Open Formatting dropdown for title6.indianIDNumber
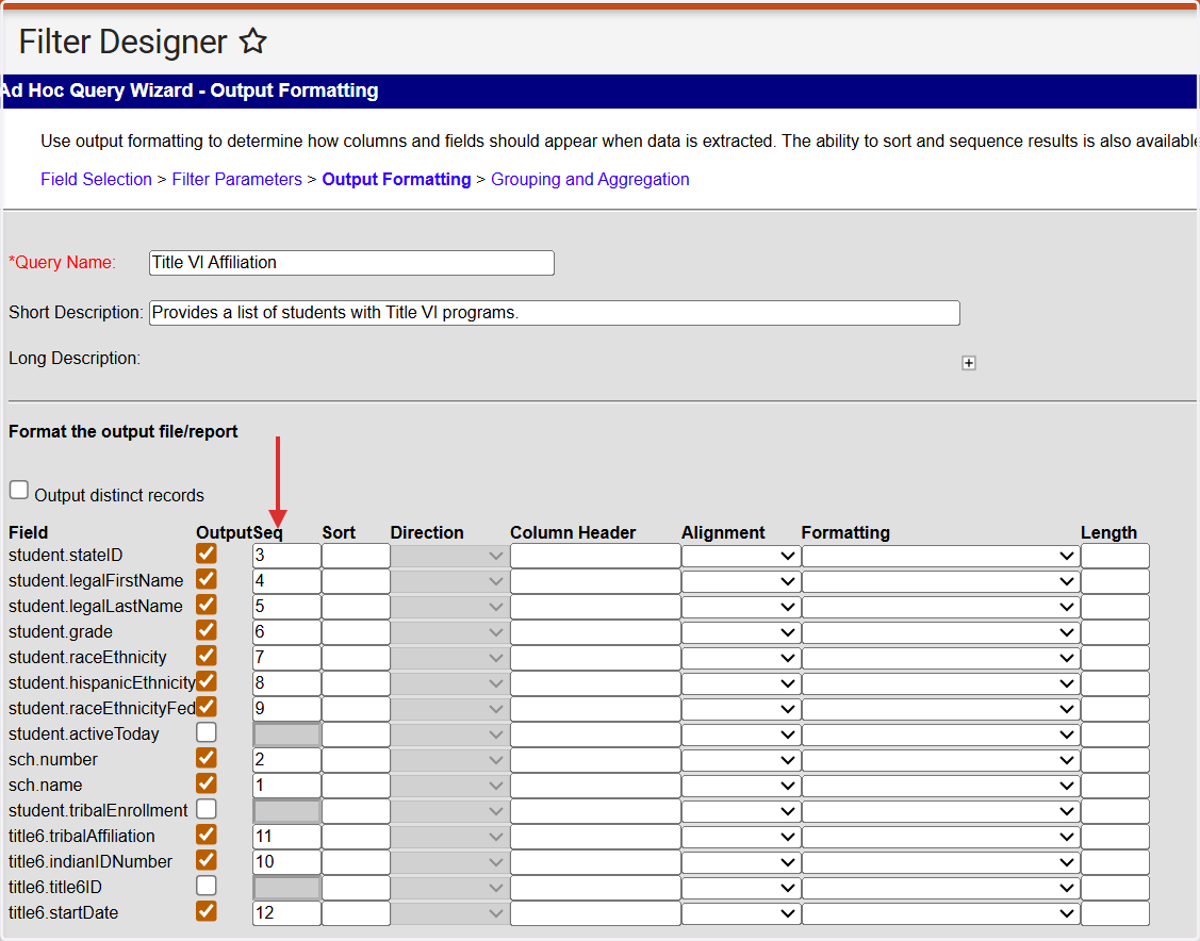1200x941 pixels. (940, 862)
